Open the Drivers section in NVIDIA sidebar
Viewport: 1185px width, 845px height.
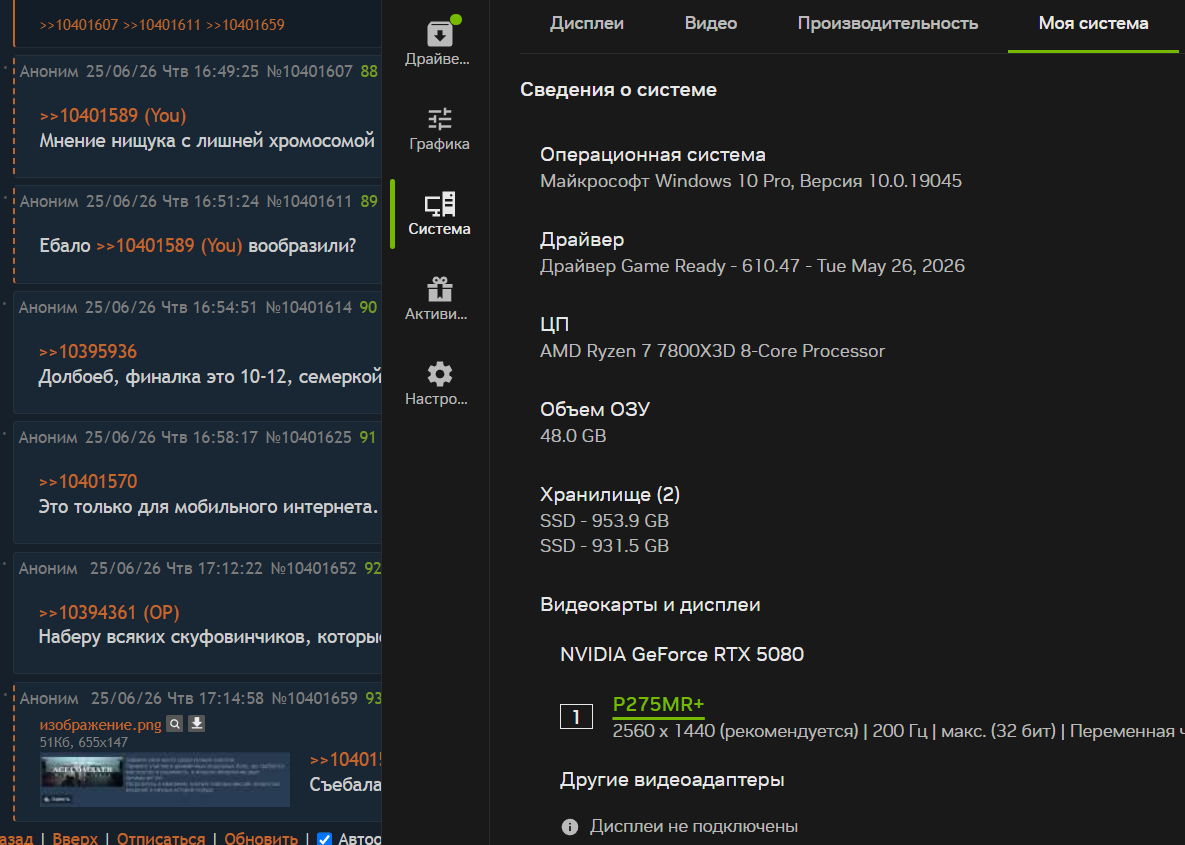(438, 44)
